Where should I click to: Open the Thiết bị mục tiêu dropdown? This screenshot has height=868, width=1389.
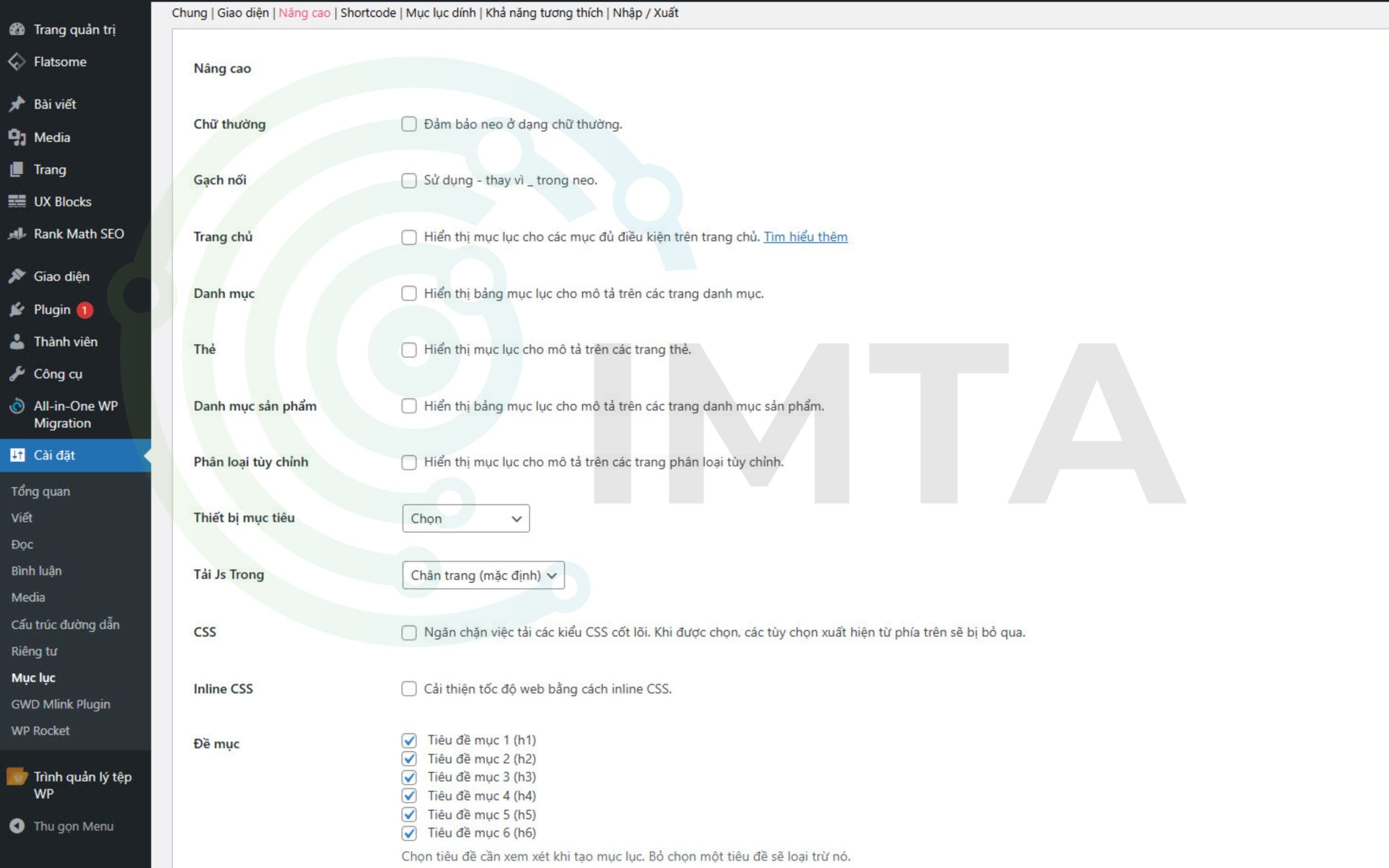(466, 519)
